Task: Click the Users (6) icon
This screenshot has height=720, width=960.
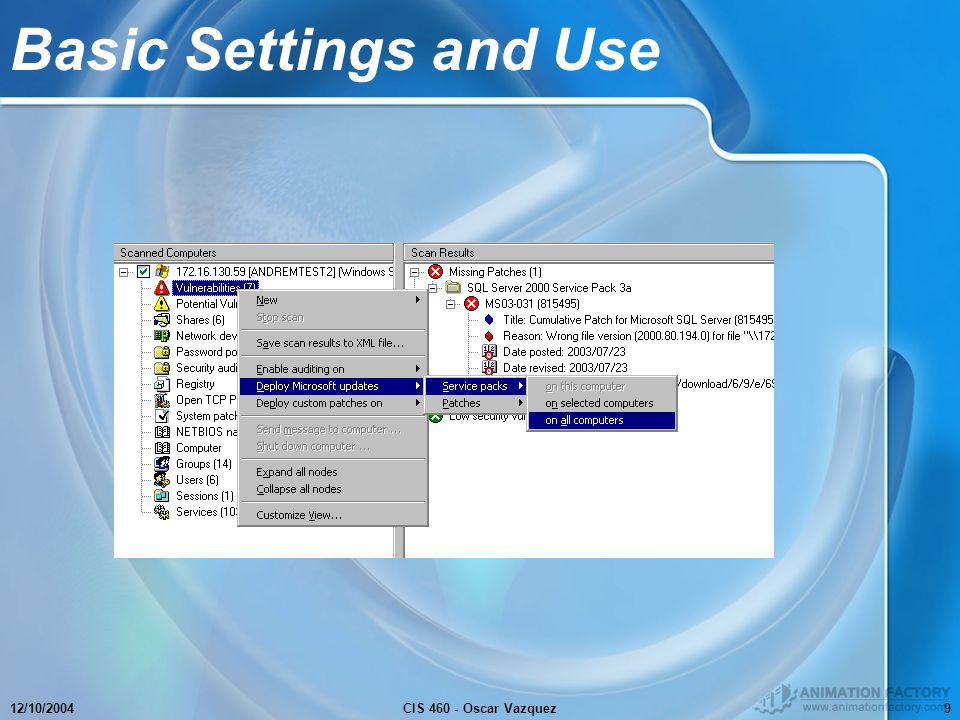Action: click(162, 479)
